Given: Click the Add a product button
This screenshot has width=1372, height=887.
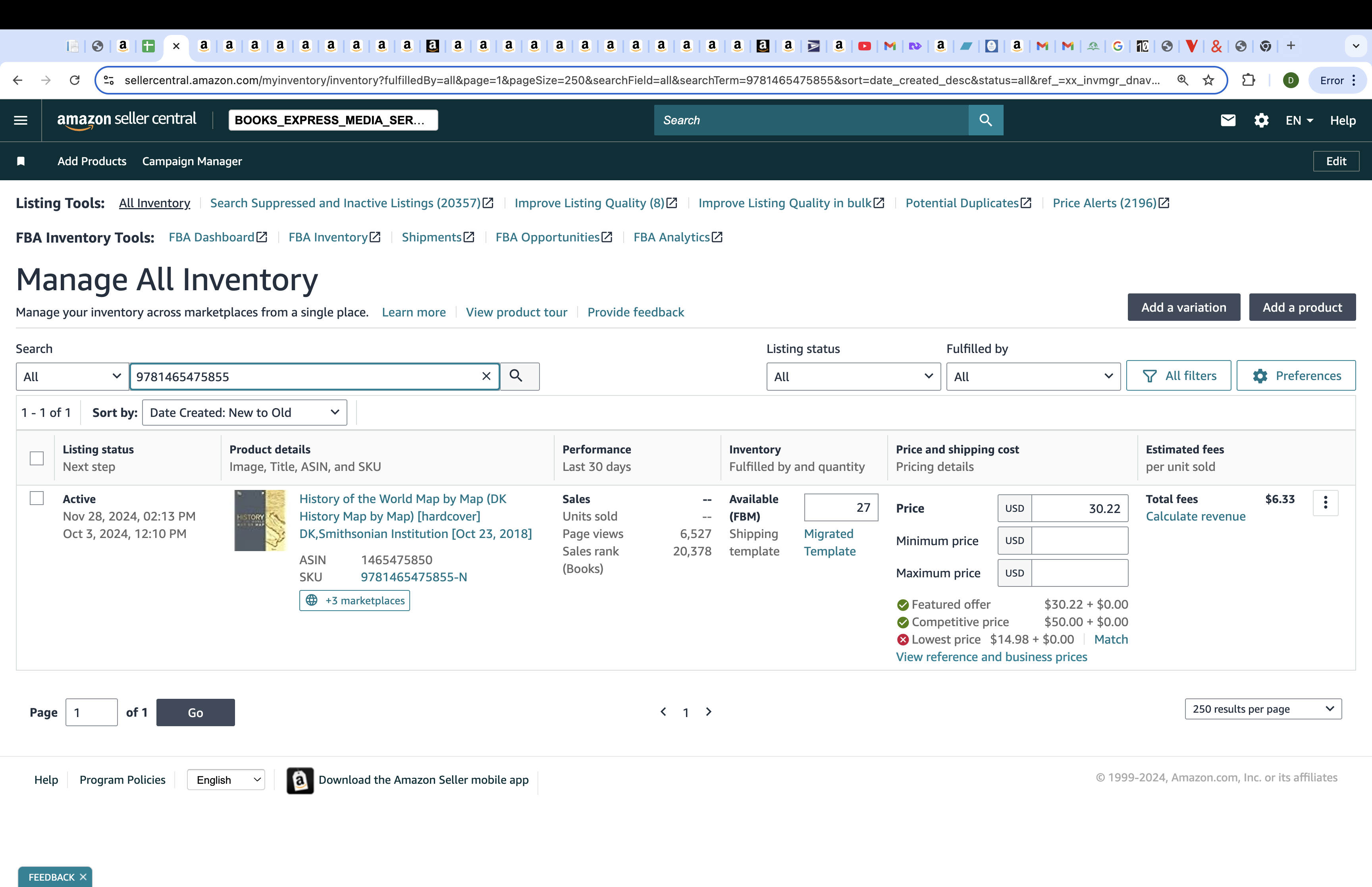Looking at the screenshot, I should tap(1303, 307).
